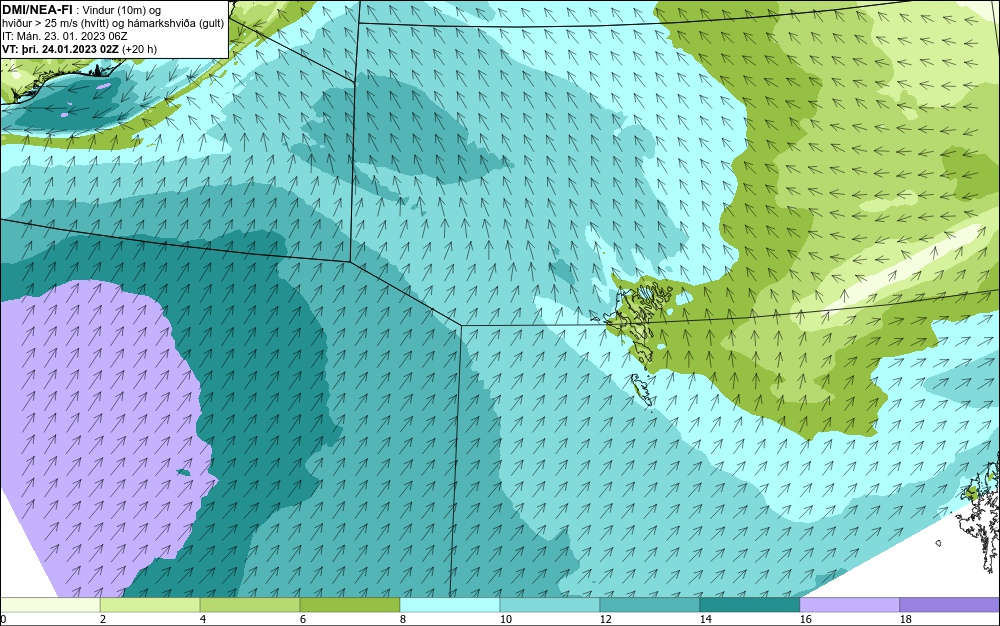Click the legend scale label '4'
The height and width of the screenshot is (626, 1000).
tap(203, 619)
